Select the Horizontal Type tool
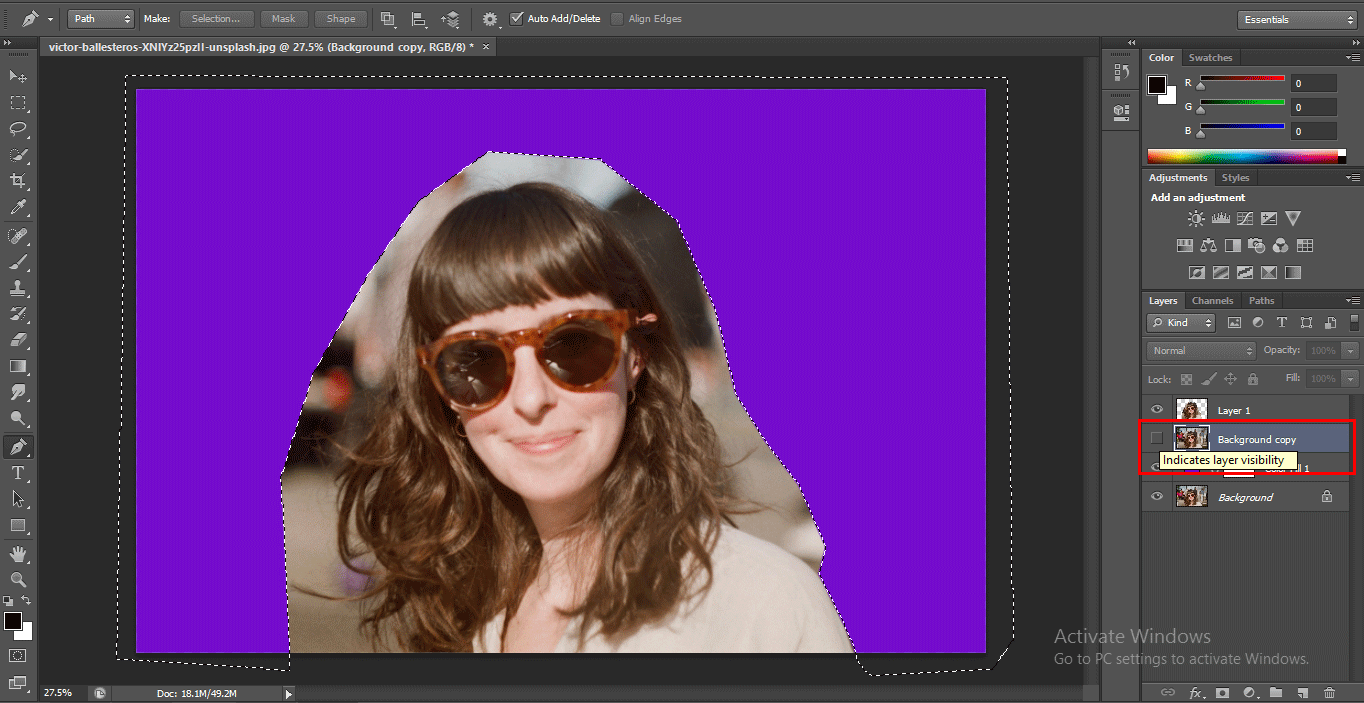1364x703 pixels. (x=18, y=472)
